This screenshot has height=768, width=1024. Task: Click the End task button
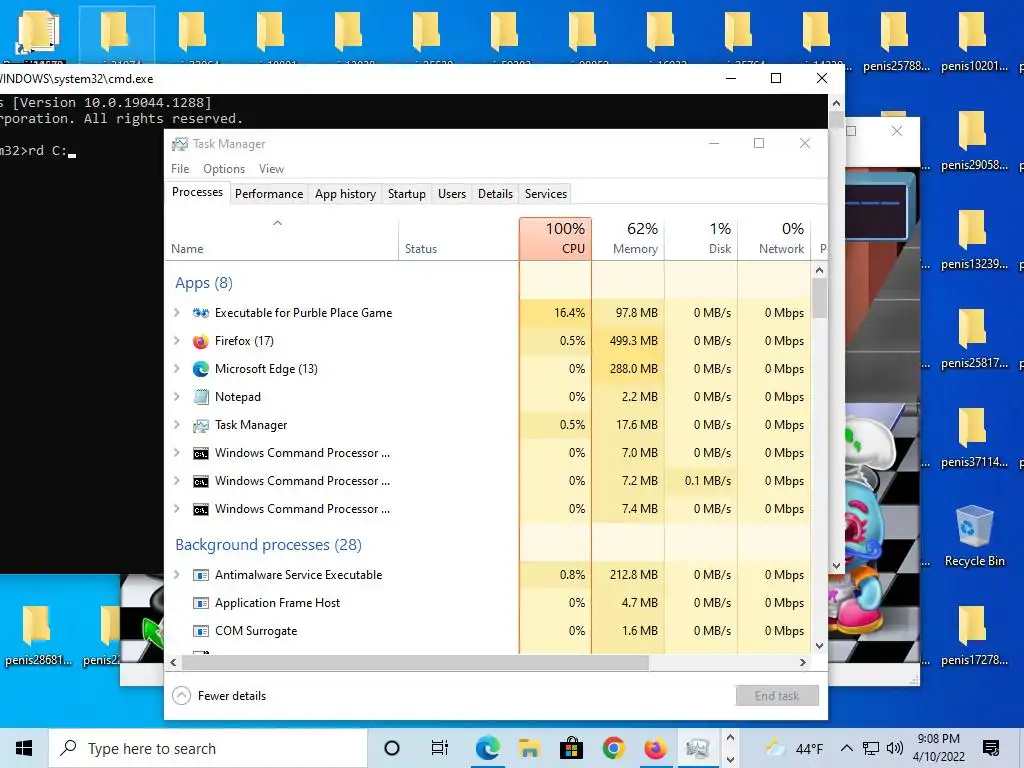[x=777, y=696]
